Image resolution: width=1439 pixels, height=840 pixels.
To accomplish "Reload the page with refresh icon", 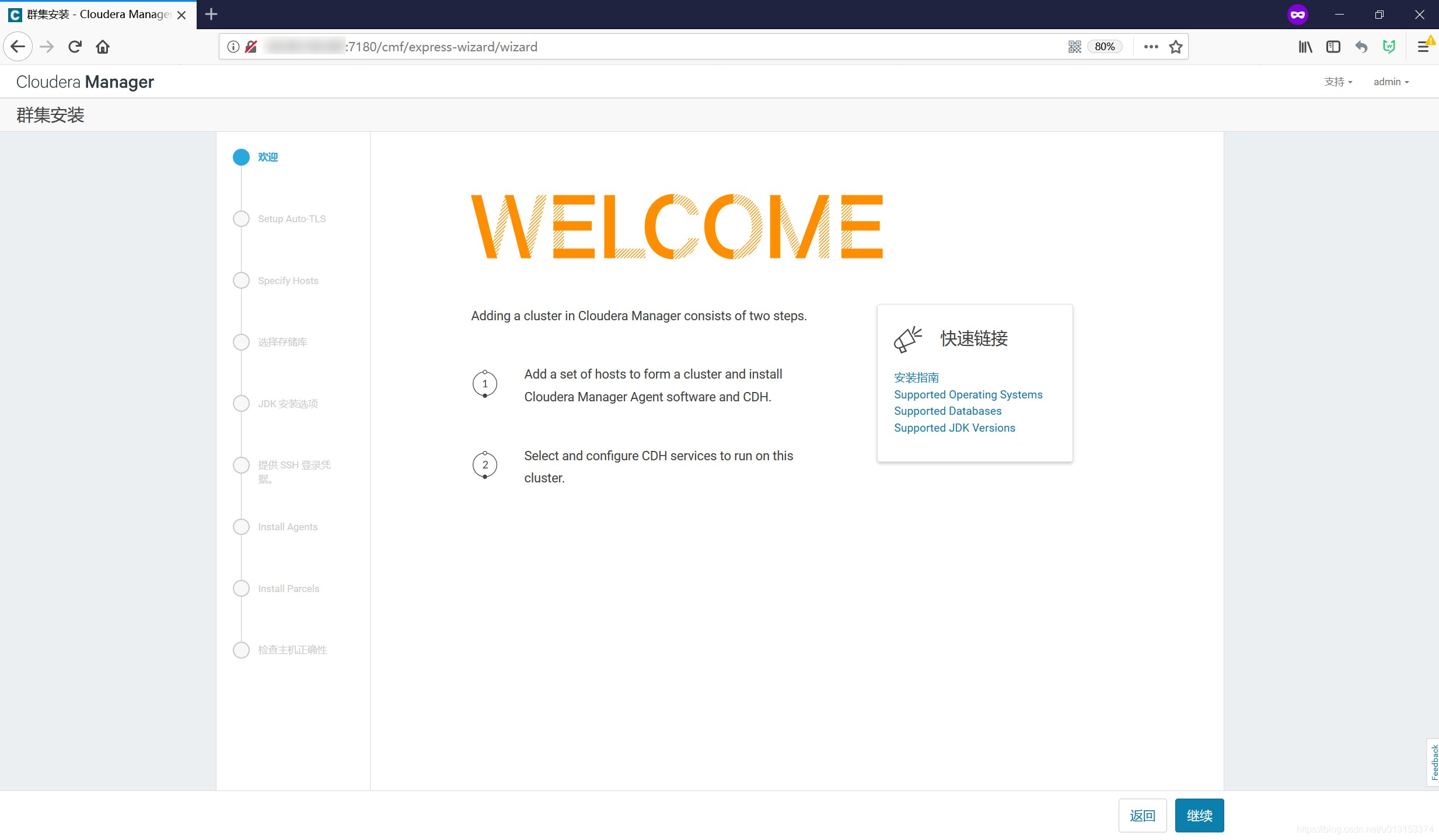I will coord(75,47).
